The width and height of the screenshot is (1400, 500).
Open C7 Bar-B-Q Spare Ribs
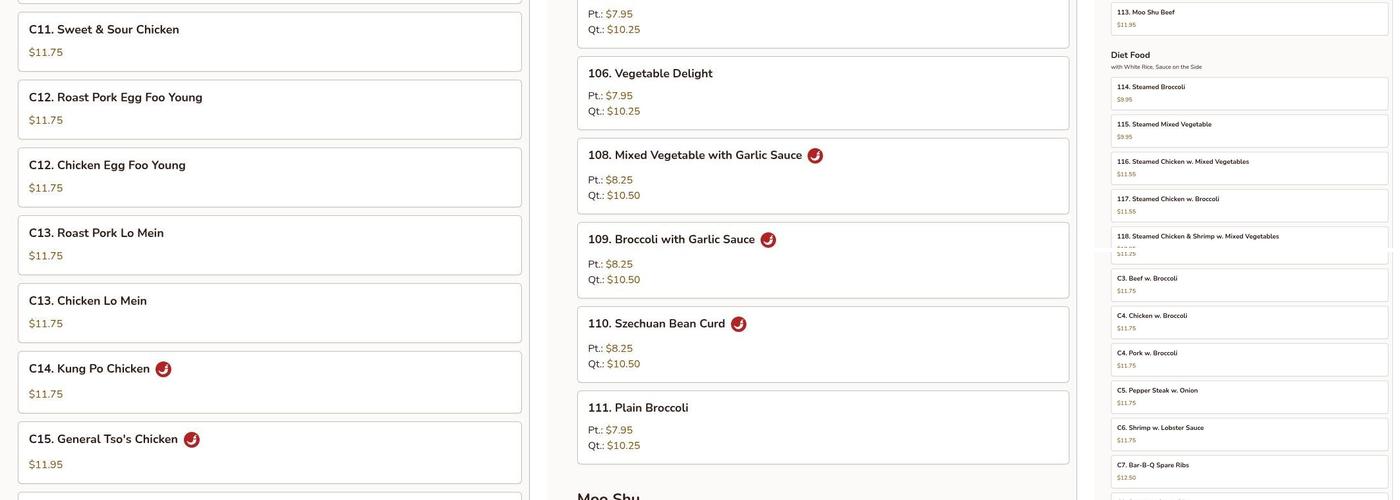pos(1249,471)
